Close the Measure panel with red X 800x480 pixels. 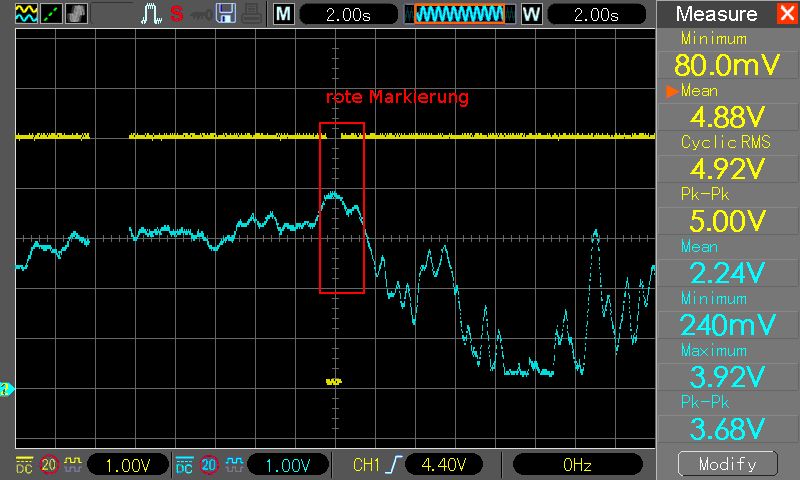point(787,13)
